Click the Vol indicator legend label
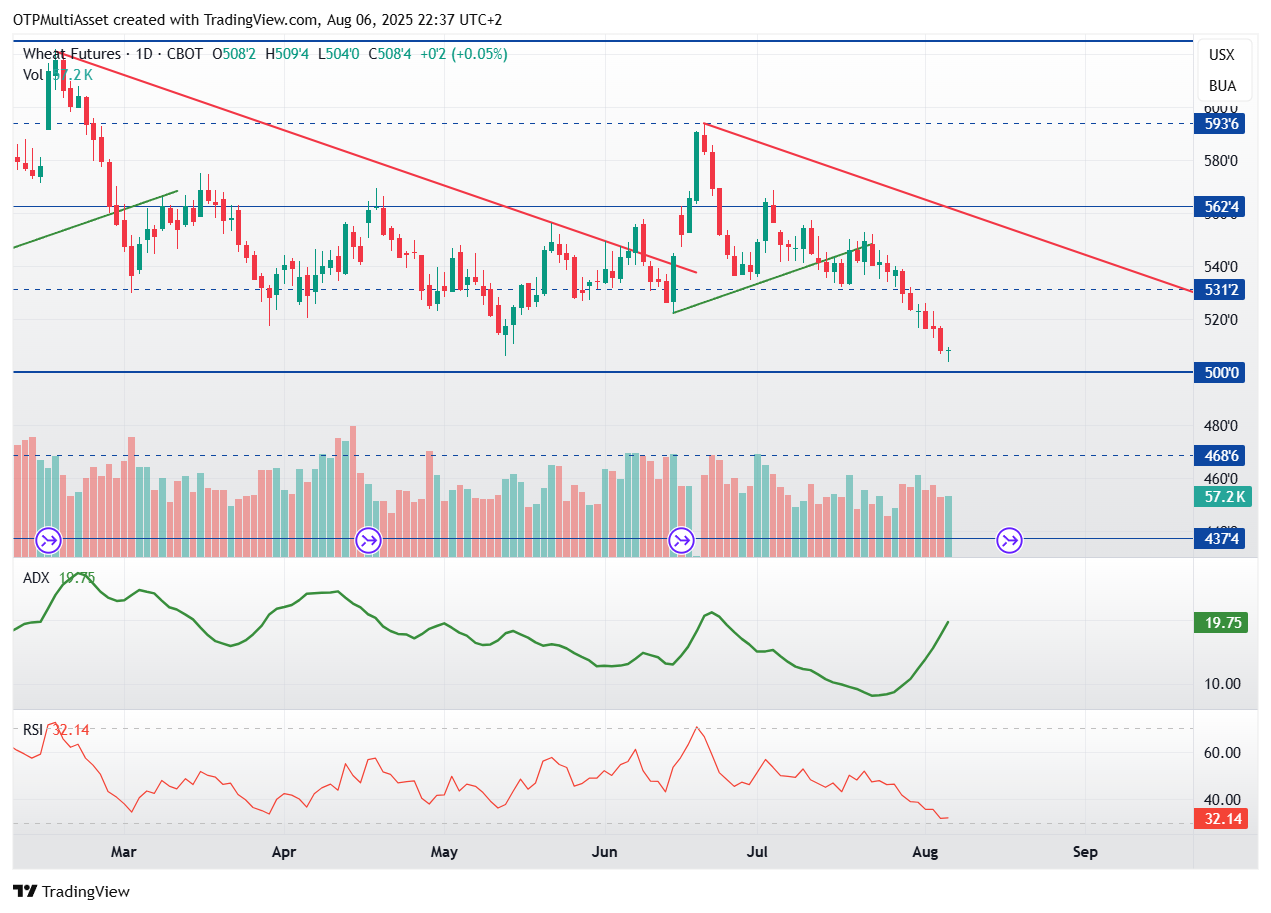The image size is (1271, 913). click(33, 74)
